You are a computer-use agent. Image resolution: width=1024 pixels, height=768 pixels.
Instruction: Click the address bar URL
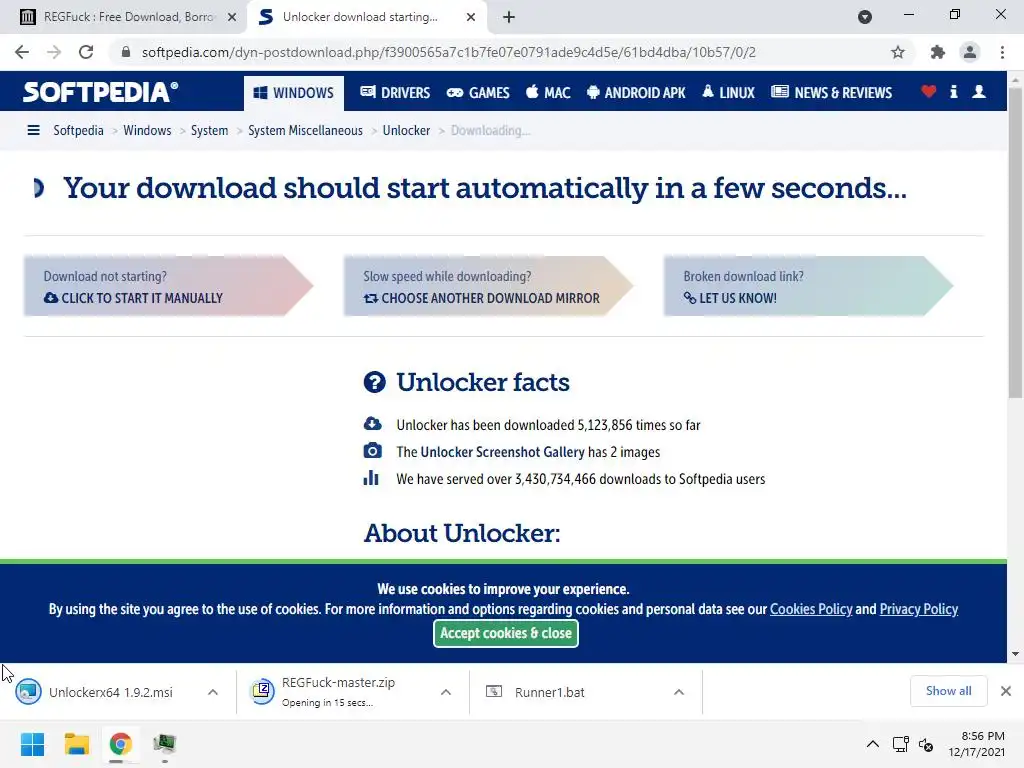(449, 52)
